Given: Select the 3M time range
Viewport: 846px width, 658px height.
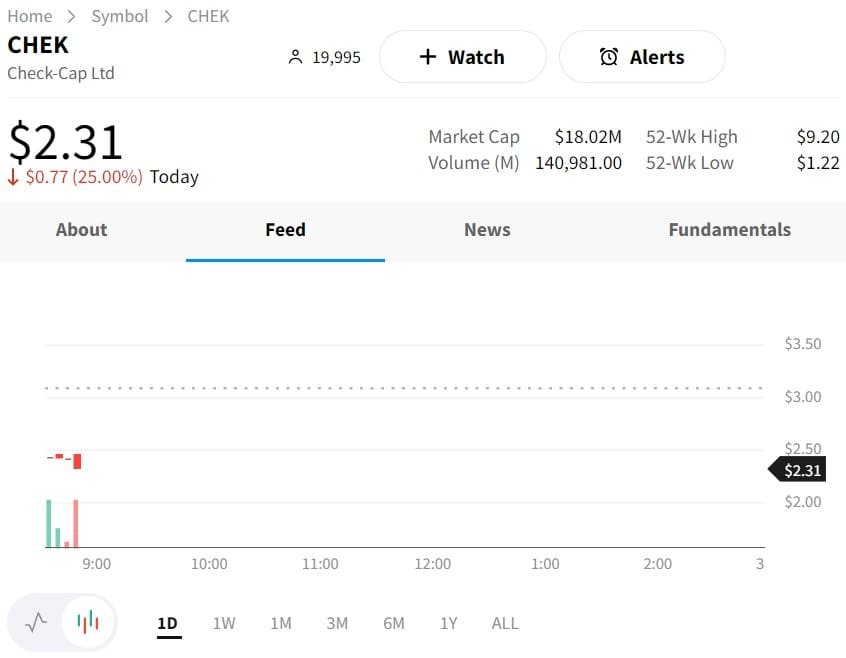Looking at the screenshot, I should pyautogui.click(x=337, y=623).
